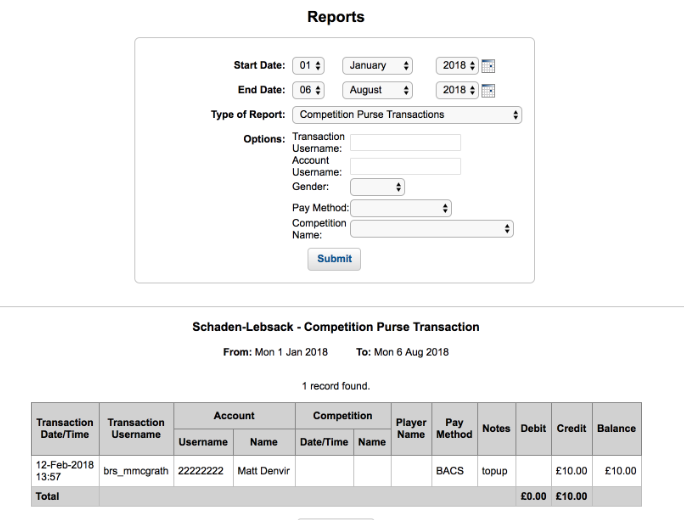The image size is (684, 520).
Task: Click the Balance column header
Action: pyautogui.click(x=617, y=429)
